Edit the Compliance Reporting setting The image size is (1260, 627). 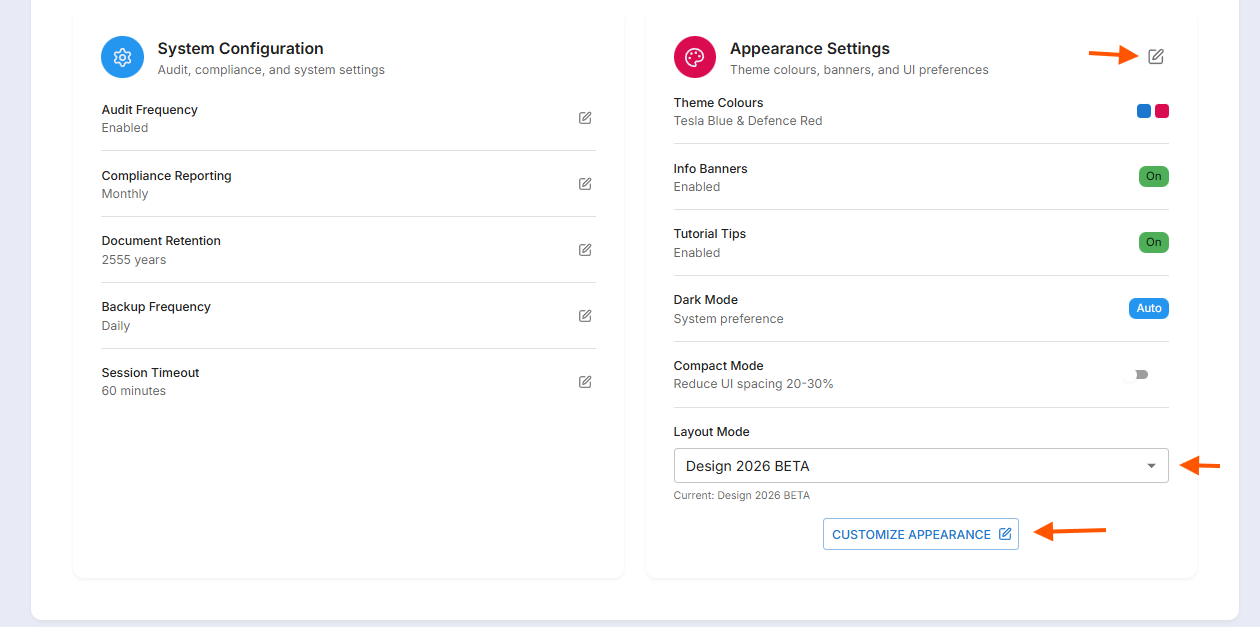[x=585, y=184]
